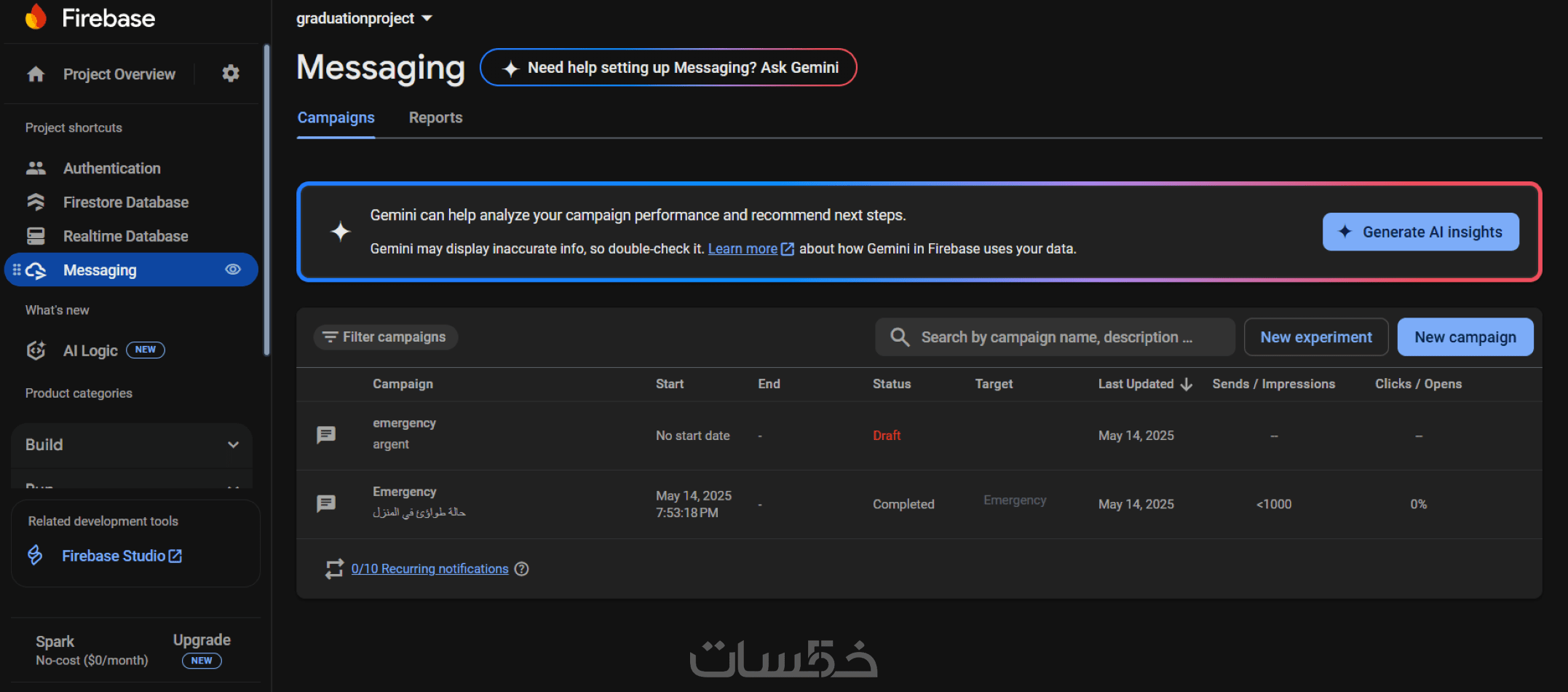Viewport: 1568px width, 692px height.
Task: Click the Status column header
Action: (892, 384)
